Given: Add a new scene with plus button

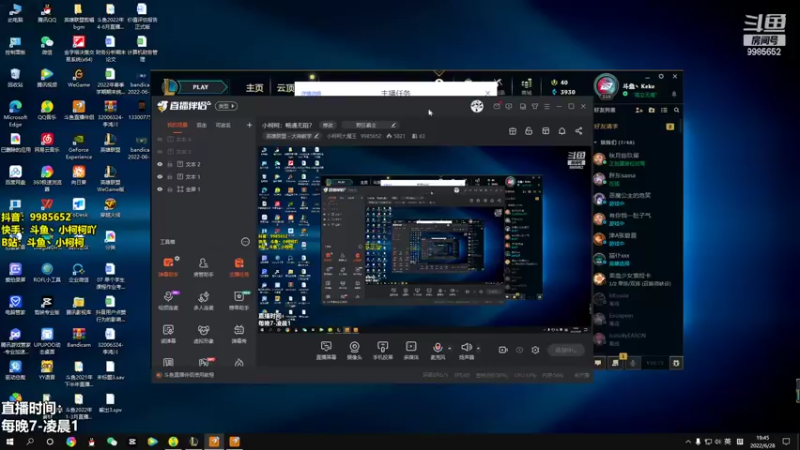Looking at the screenshot, I should pyautogui.click(x=249, y=125).
